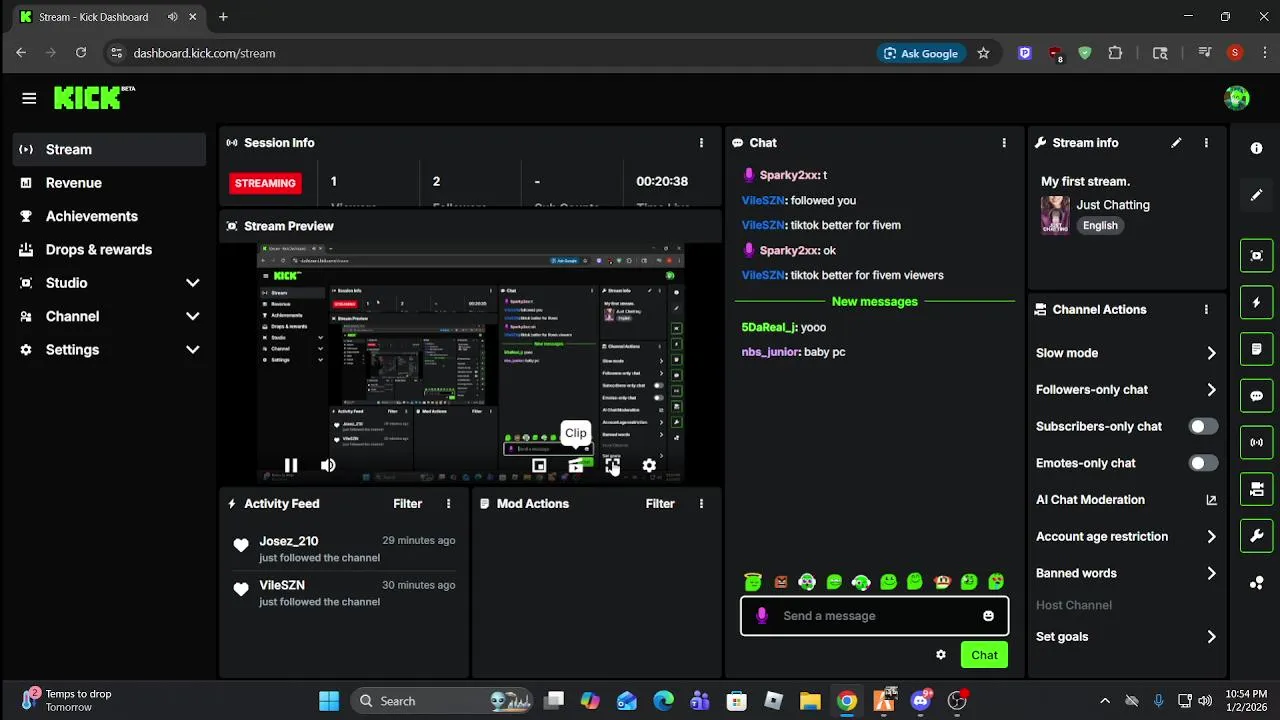The height and width of the screenshot is (720, 1280).
Task: Open the hamburger menu beside the Kick logo
Action: 29,98
